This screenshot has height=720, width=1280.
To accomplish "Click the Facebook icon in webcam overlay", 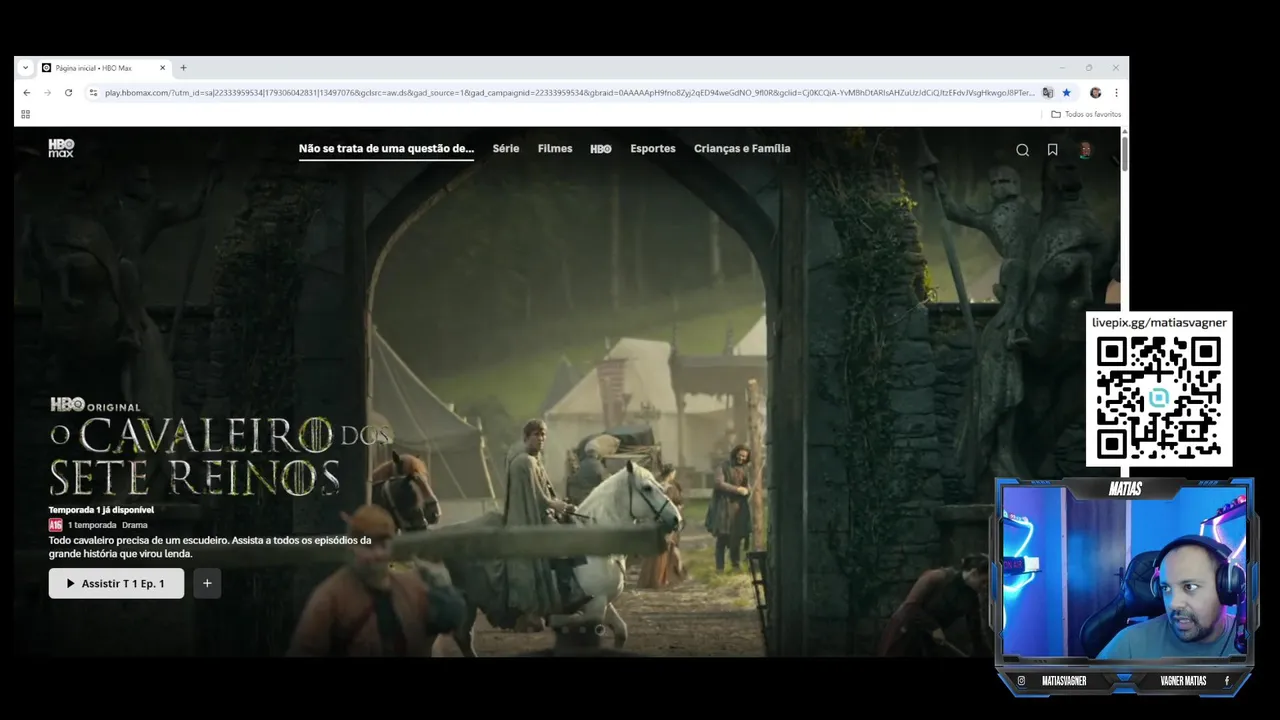I will (x=1227, y=681).
